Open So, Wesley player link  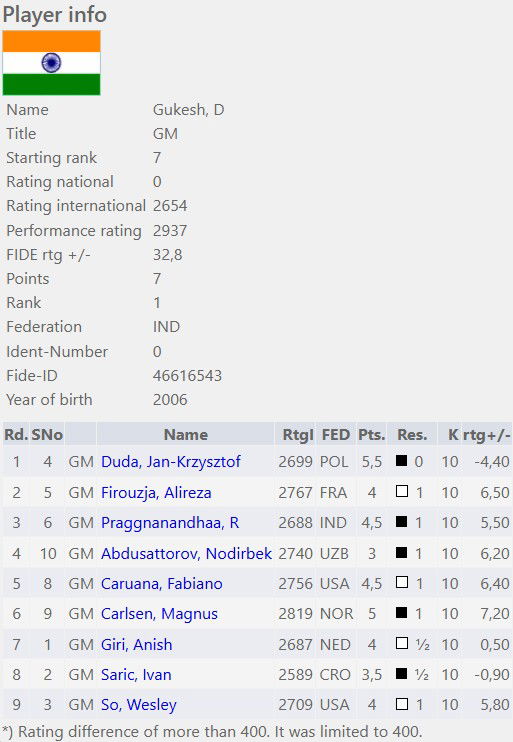[x=138, y=705]
